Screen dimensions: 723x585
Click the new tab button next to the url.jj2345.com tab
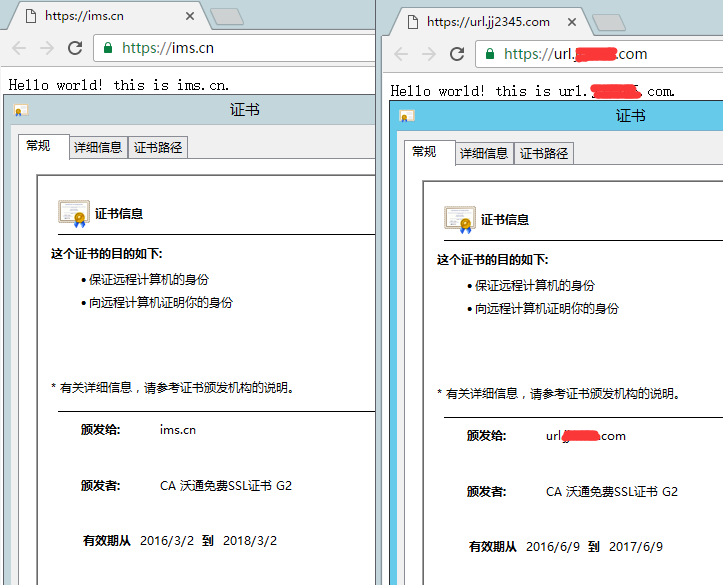pyautogui.click(x=608, y=22)
